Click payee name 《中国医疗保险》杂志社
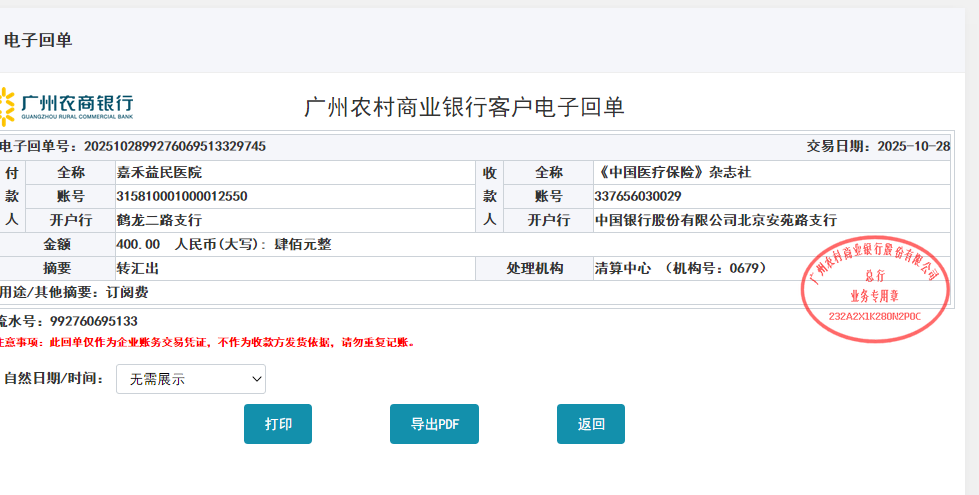Screen dimensions: 979x495 coord(672,172)
